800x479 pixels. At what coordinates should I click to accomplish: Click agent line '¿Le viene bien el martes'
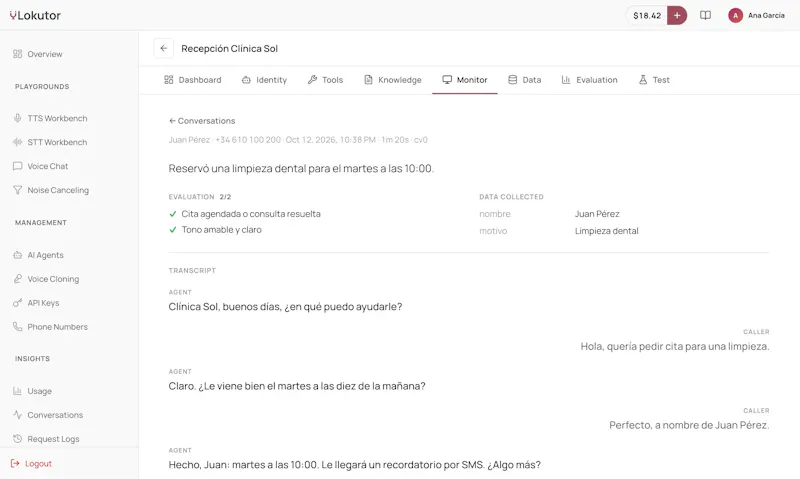pyautogui.click(x=297, y=386)
